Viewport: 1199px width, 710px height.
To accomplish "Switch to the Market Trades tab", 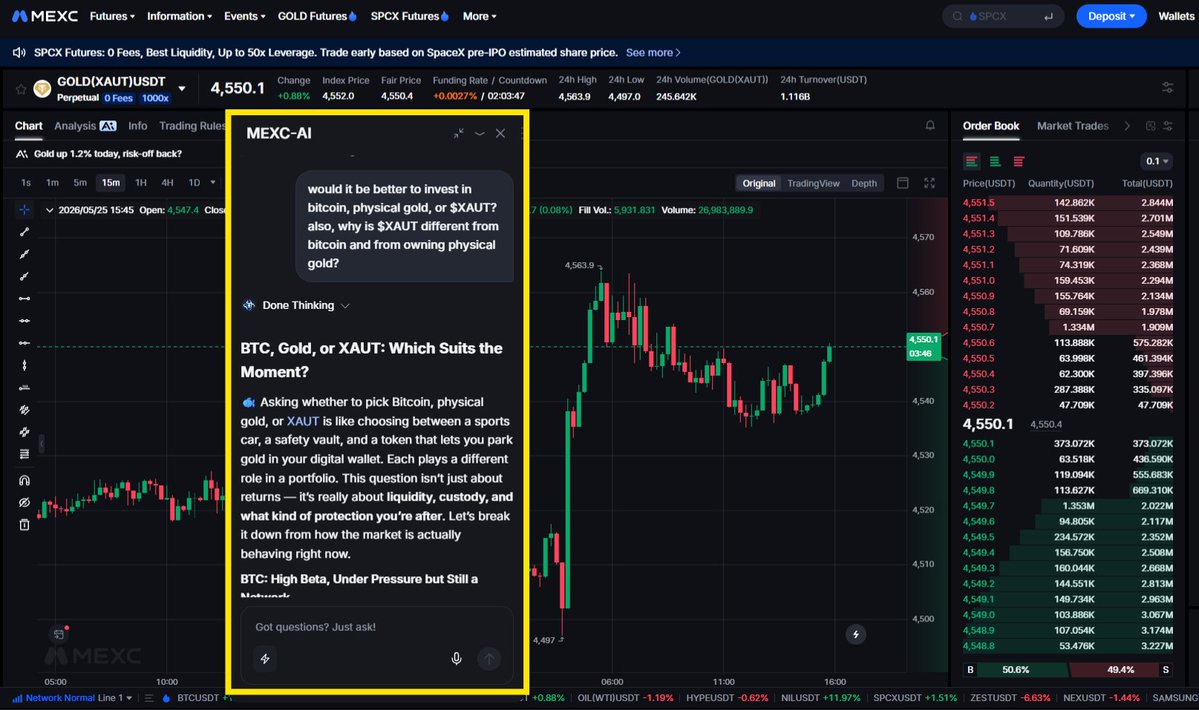I will (1072, 125).
